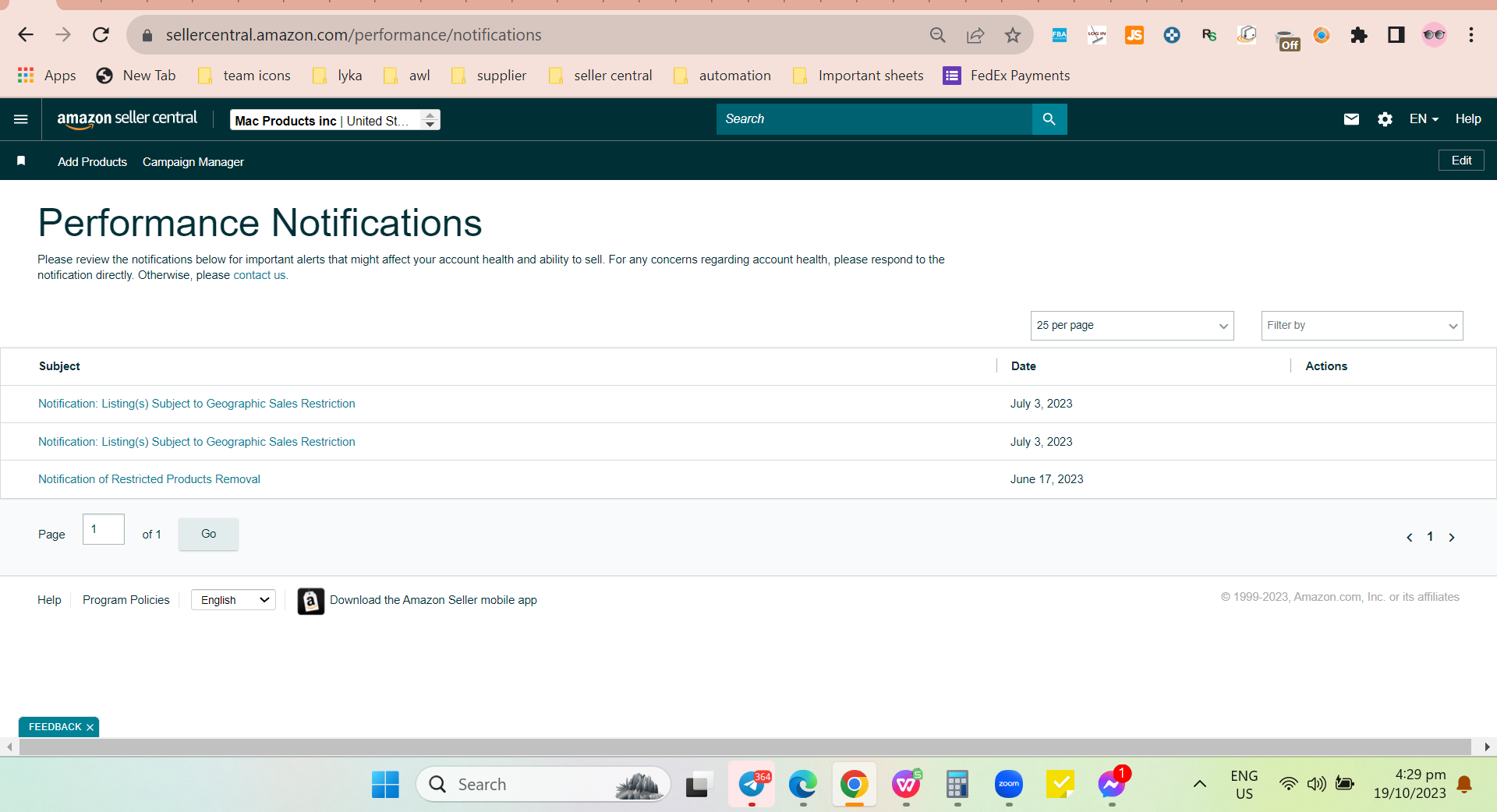The image size is (1497, 812).
Task: Click the Subject column header
Action: tap(59, 366)
